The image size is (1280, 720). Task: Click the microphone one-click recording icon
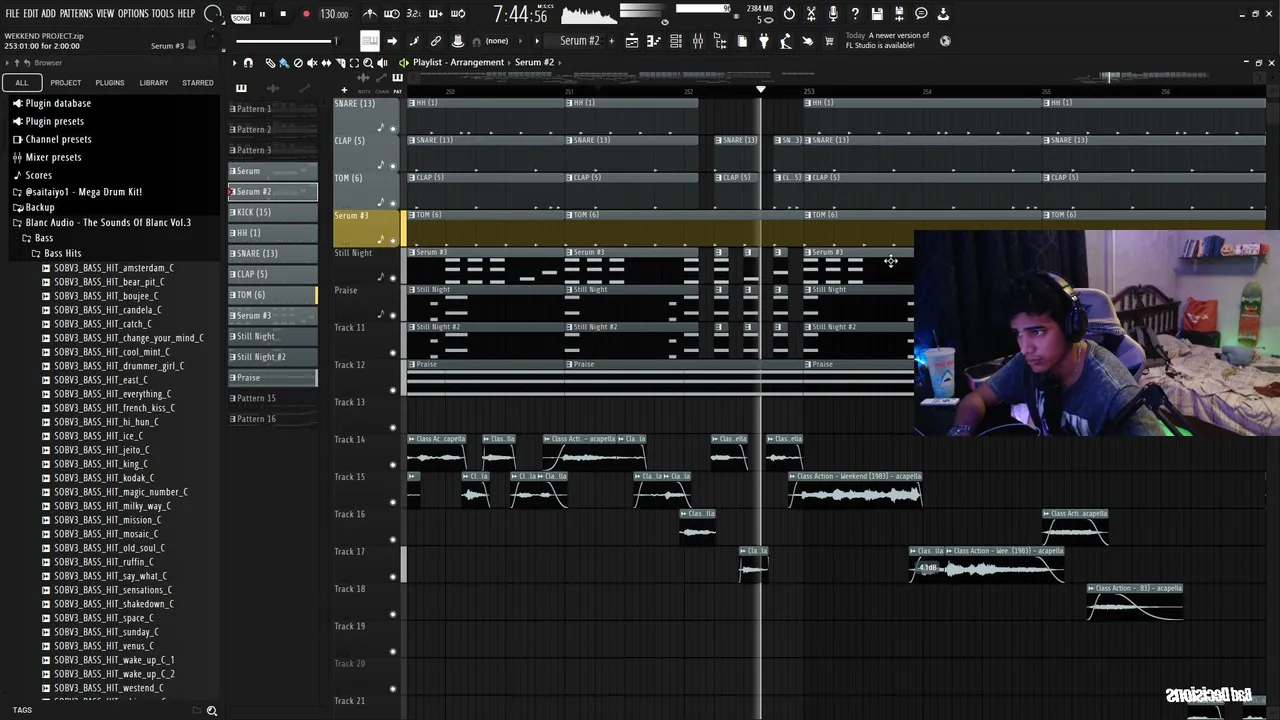[x=832, y=14]
